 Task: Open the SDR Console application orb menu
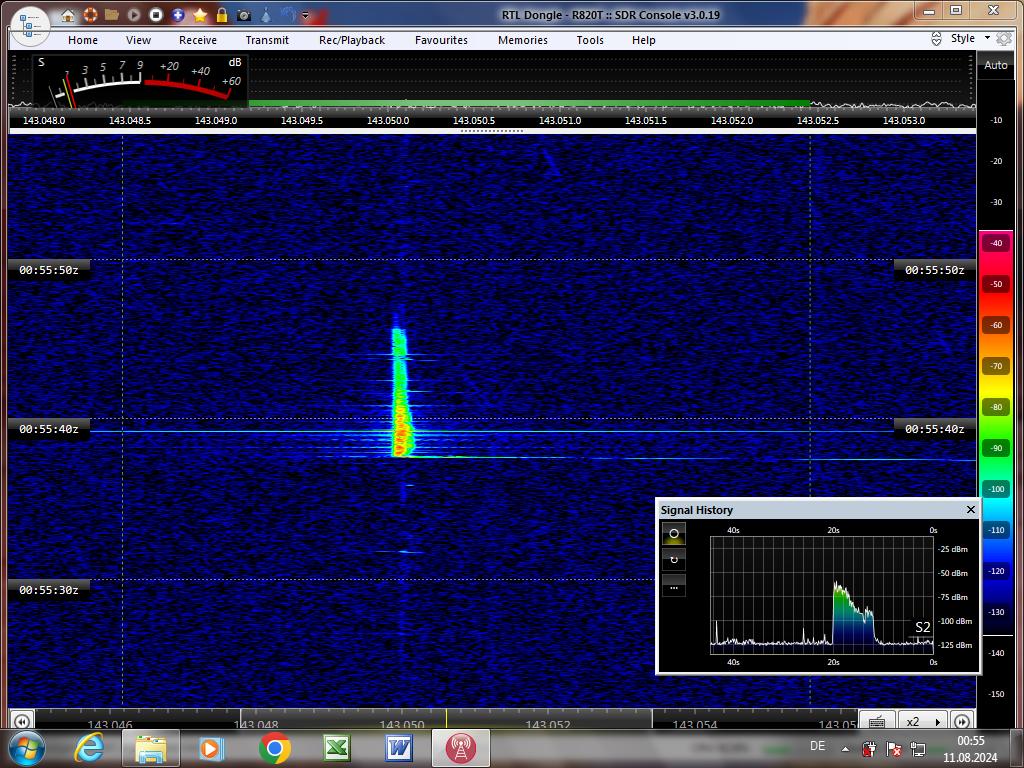pos(30,26)
